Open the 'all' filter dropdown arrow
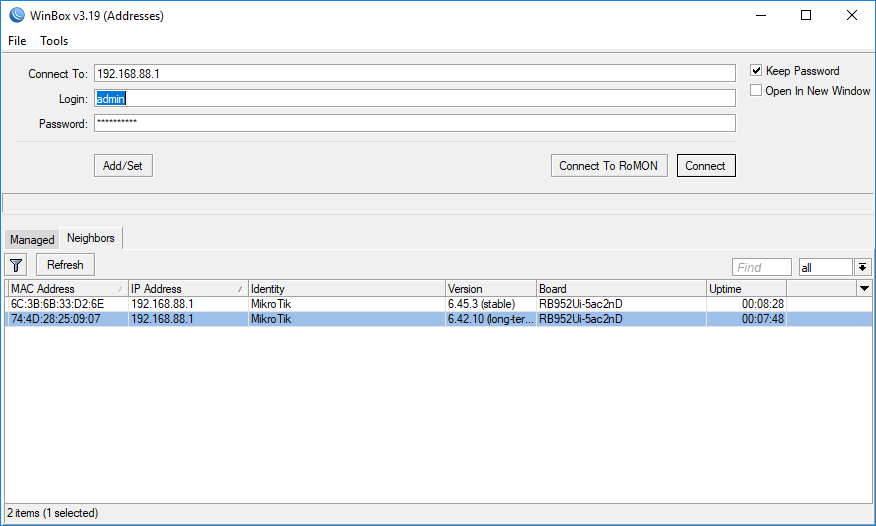The height and width of the screenshot is (526, 876). (x=862, y=267)
